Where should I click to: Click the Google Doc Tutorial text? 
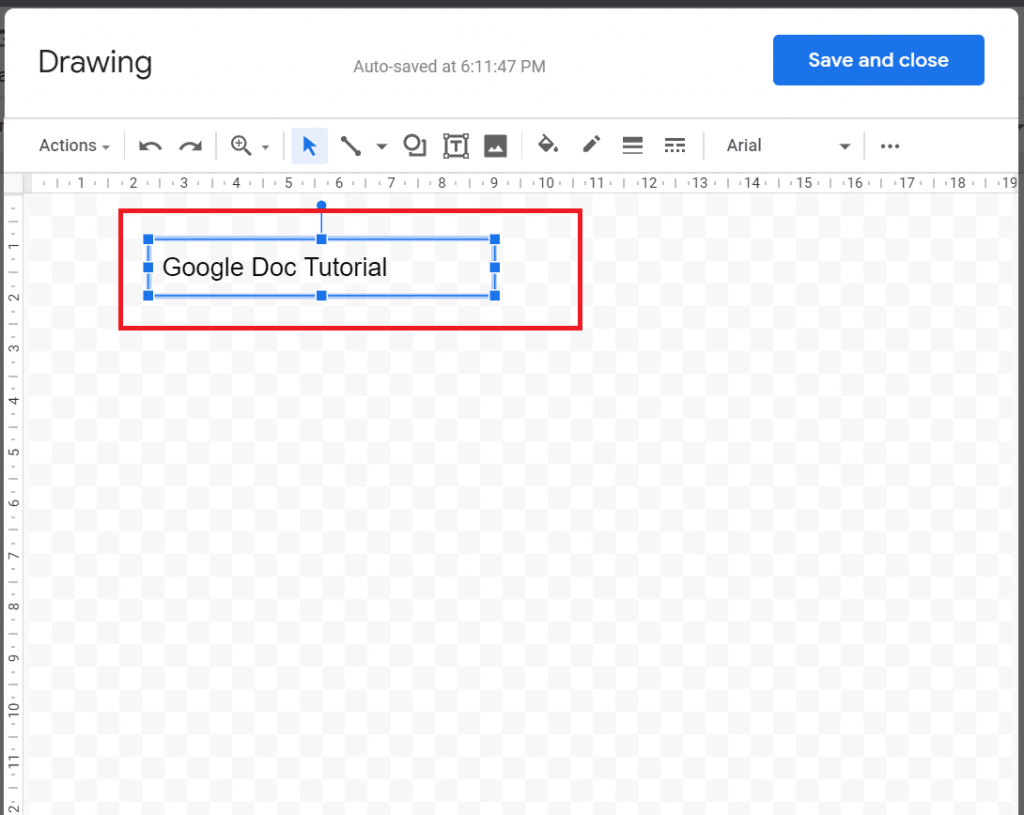(x=274, y=267)
